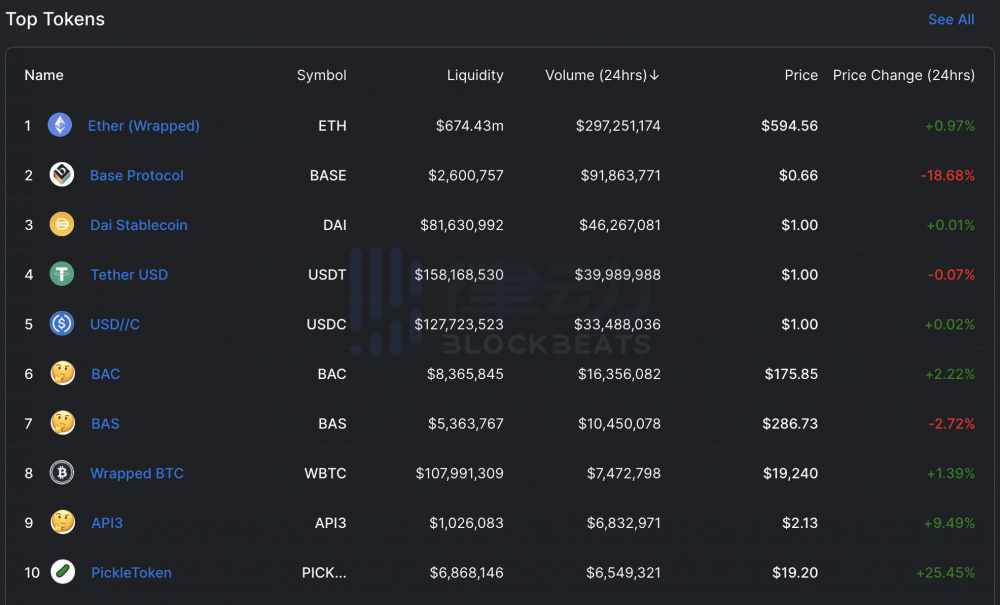Sort tokens by Liquidity header
Viewport: 1000px width, 605px height.
pyautogui.click(x=475, y=75)
